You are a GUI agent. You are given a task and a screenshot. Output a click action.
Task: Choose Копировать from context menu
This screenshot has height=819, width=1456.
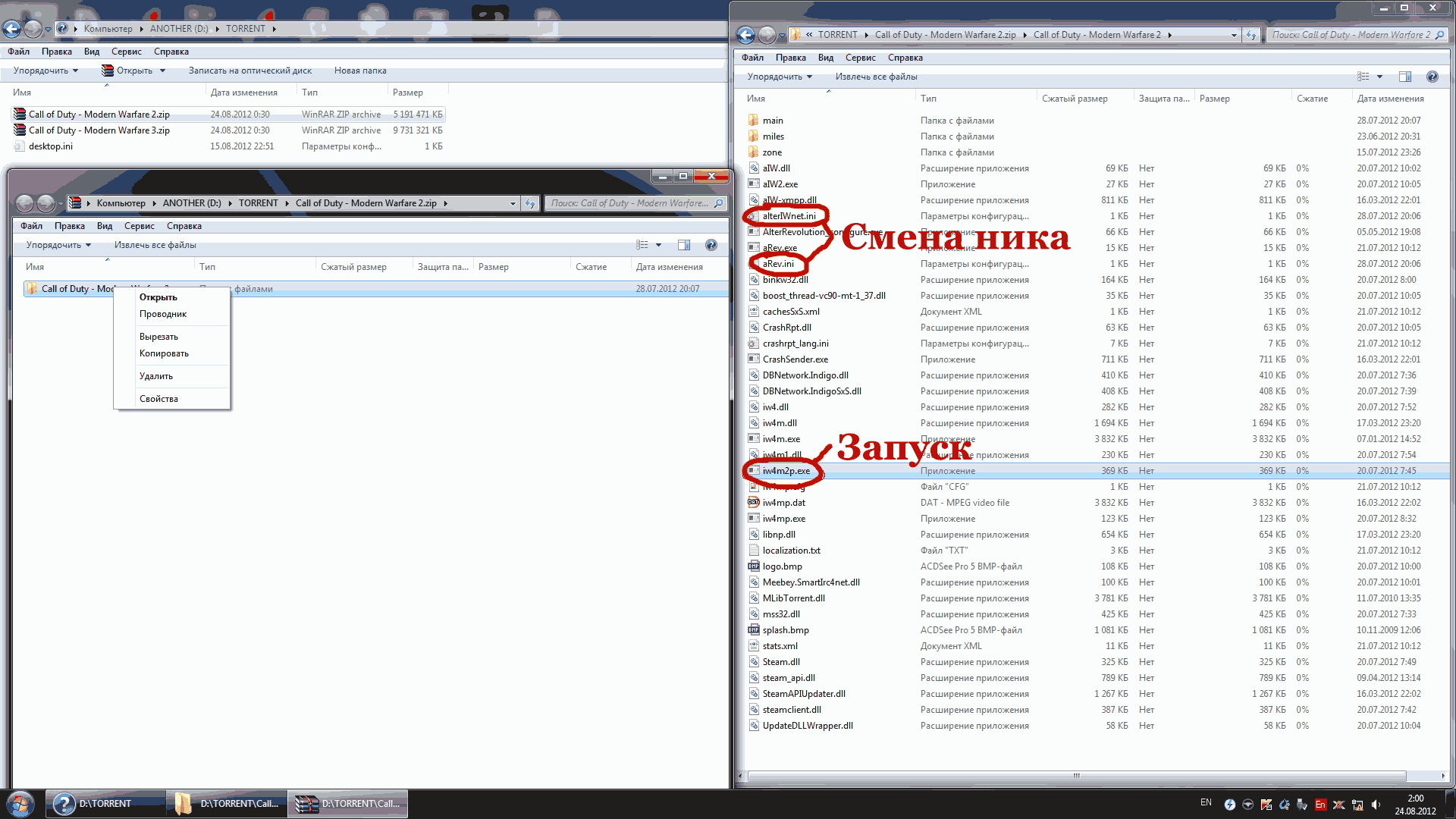(x=164, y=353)
